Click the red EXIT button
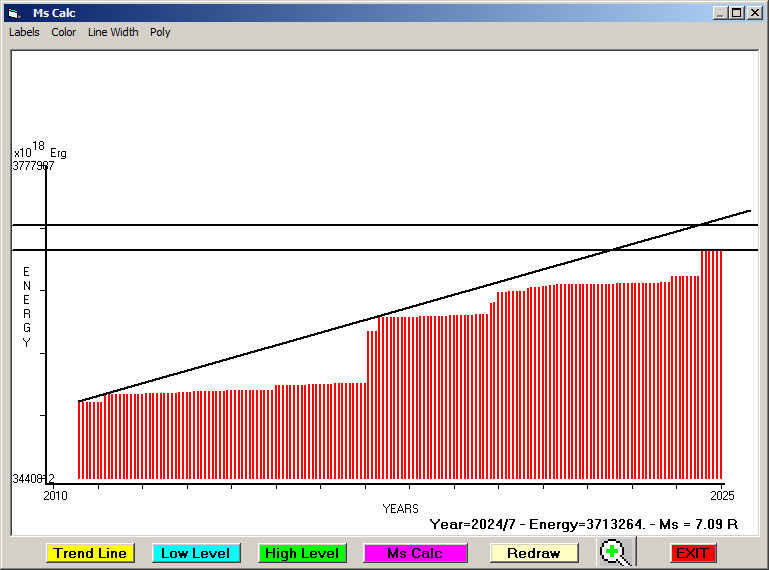This screenshot has width=769, height=570. click(x=692, y=553)
